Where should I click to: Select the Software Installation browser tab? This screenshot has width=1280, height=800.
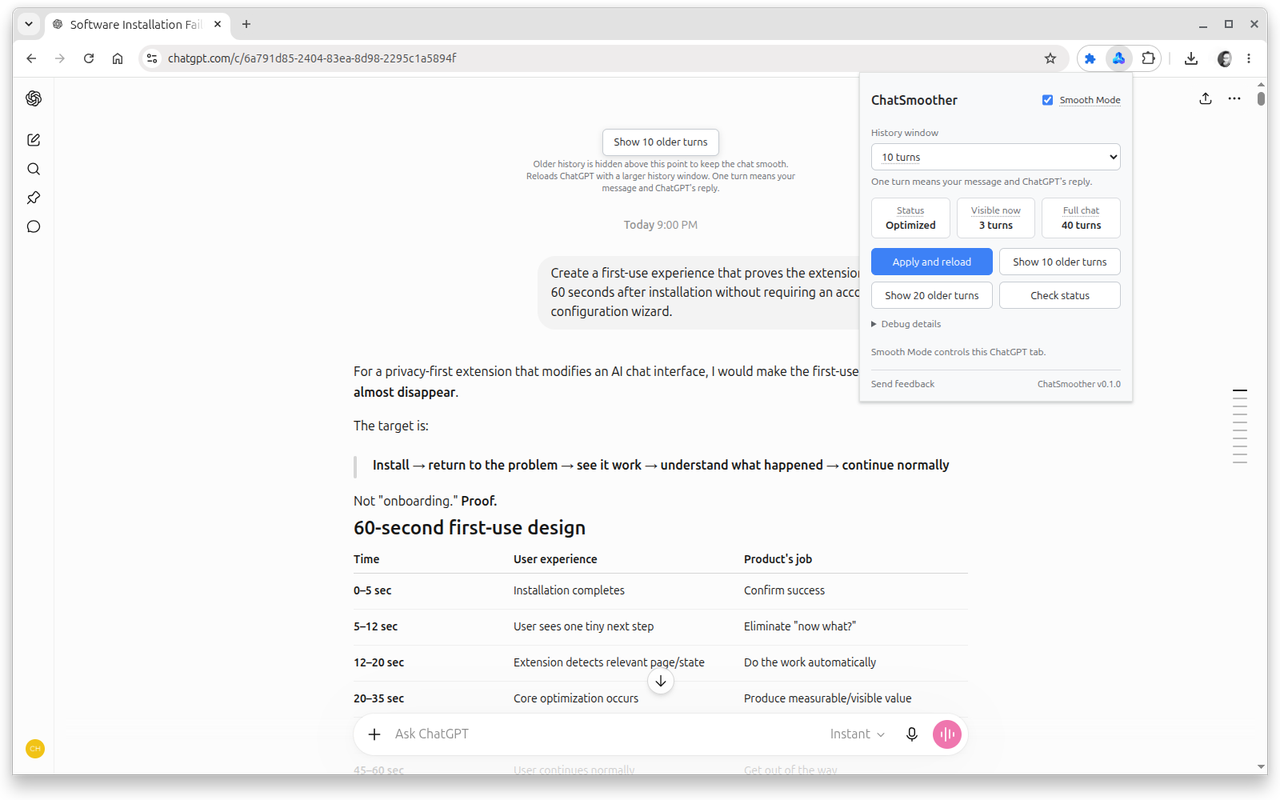[x=135, y=24]
